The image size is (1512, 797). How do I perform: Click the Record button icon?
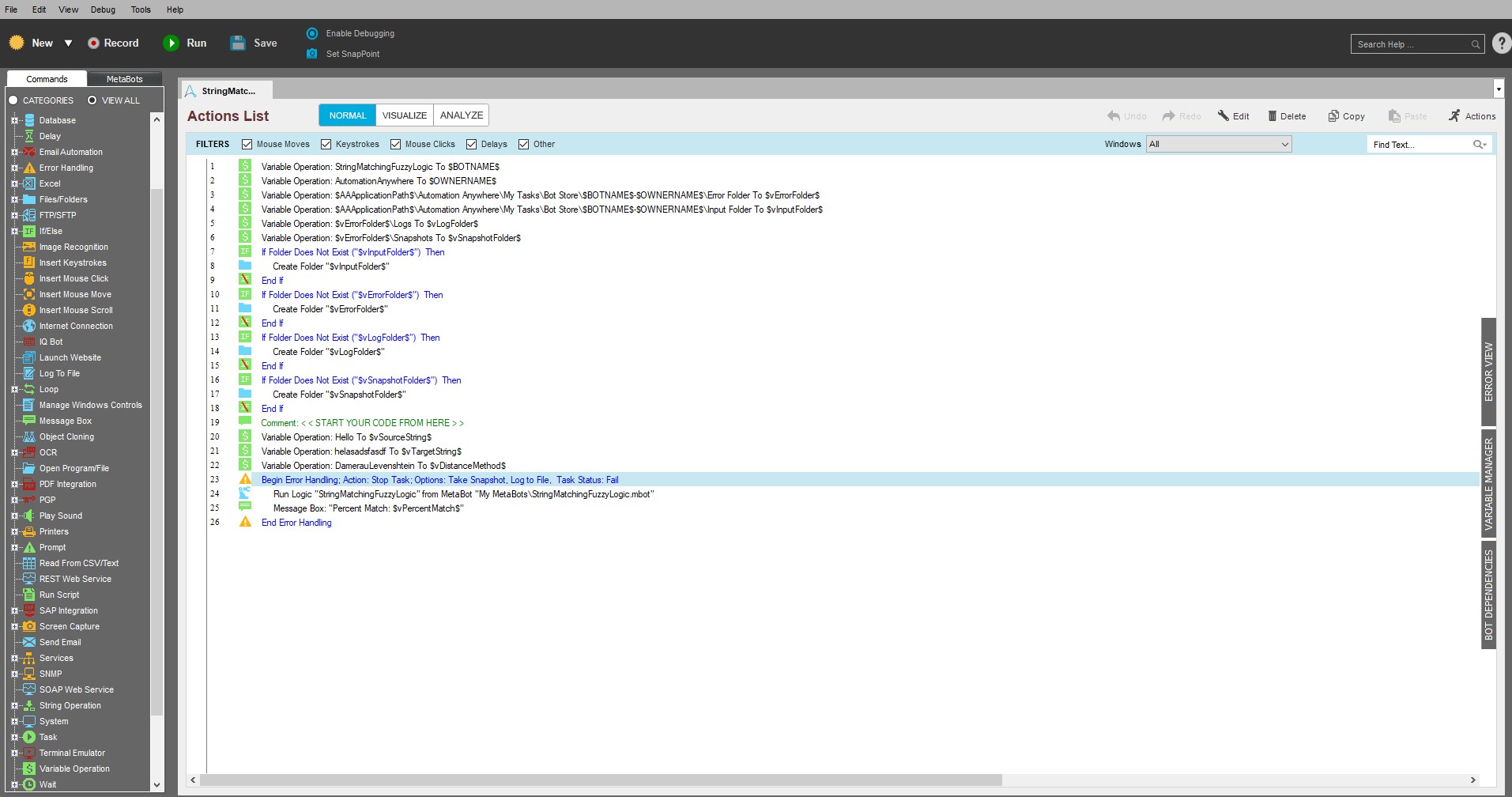tap(93, 43)
